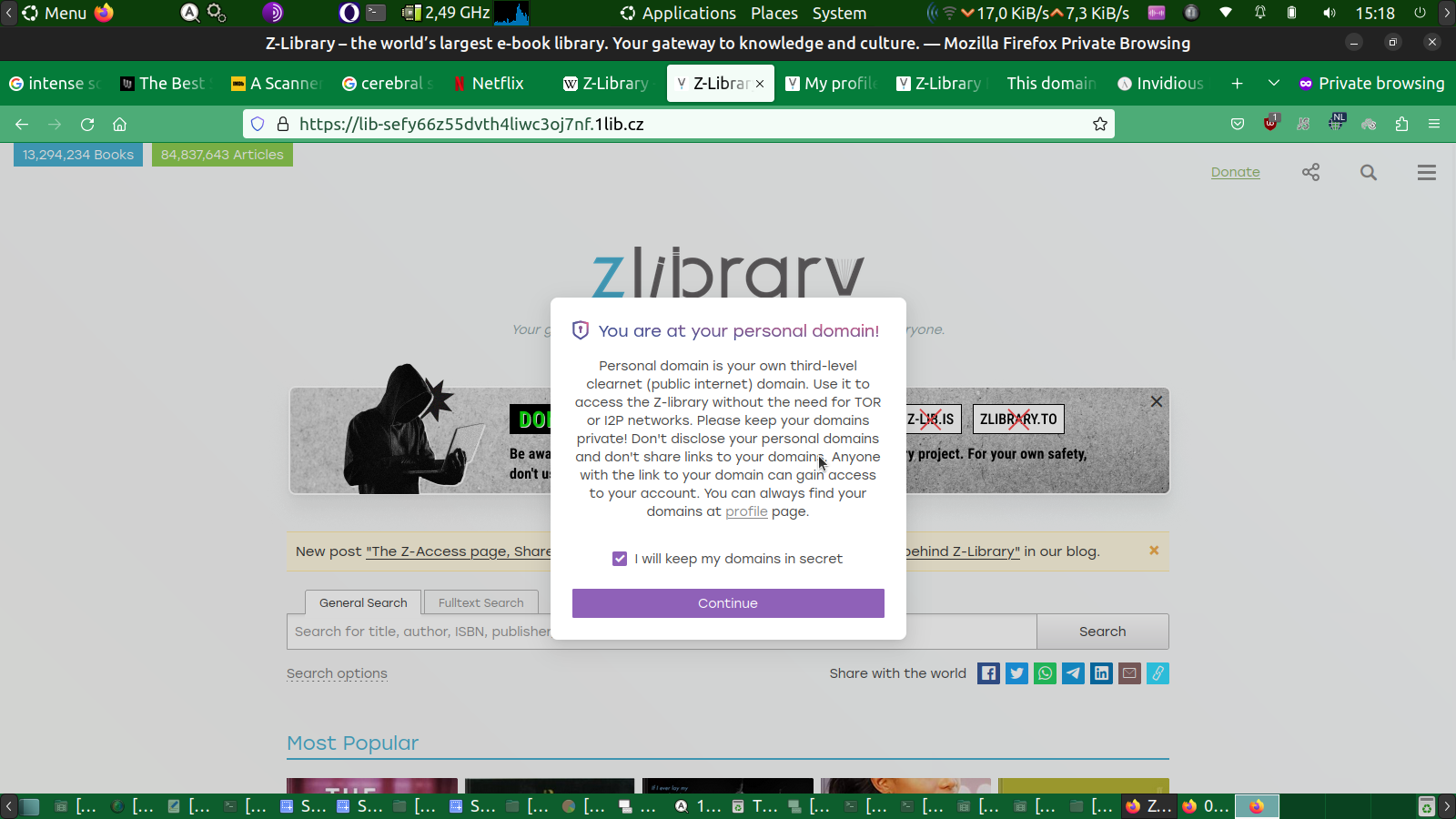
Task: Open the Z-Library share icon
Action: tap(1310, 172)
